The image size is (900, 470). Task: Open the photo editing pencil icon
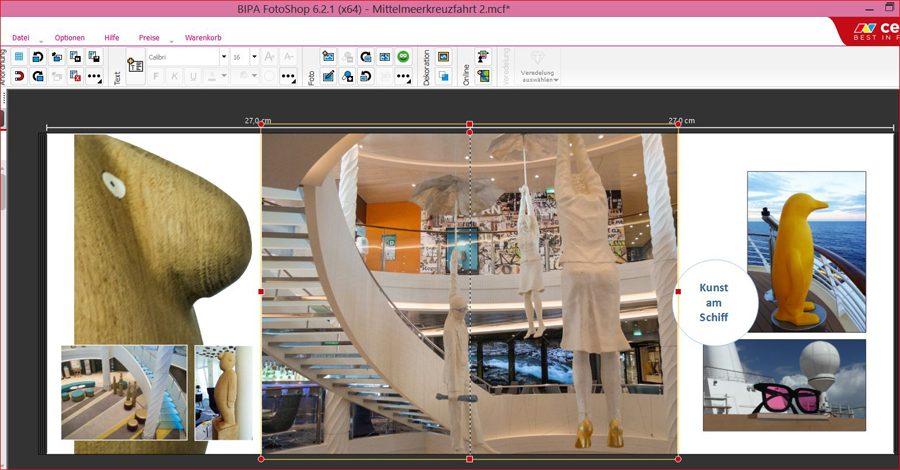click(328, 76)
